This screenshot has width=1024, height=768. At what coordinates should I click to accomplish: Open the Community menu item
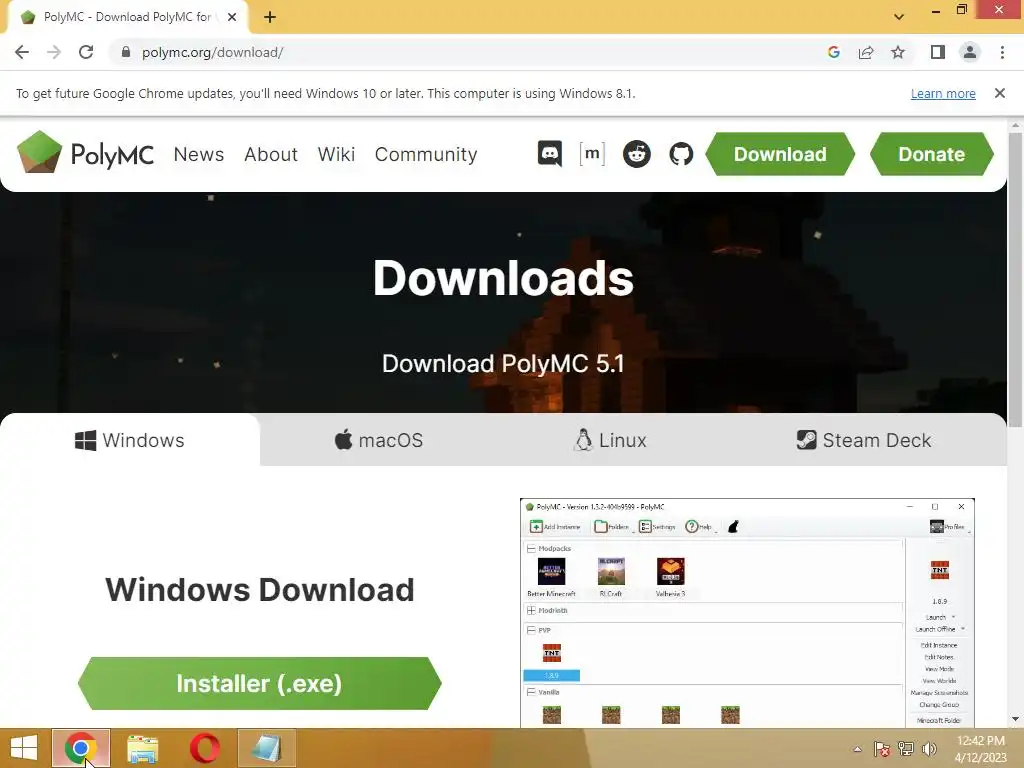(426, 154)
